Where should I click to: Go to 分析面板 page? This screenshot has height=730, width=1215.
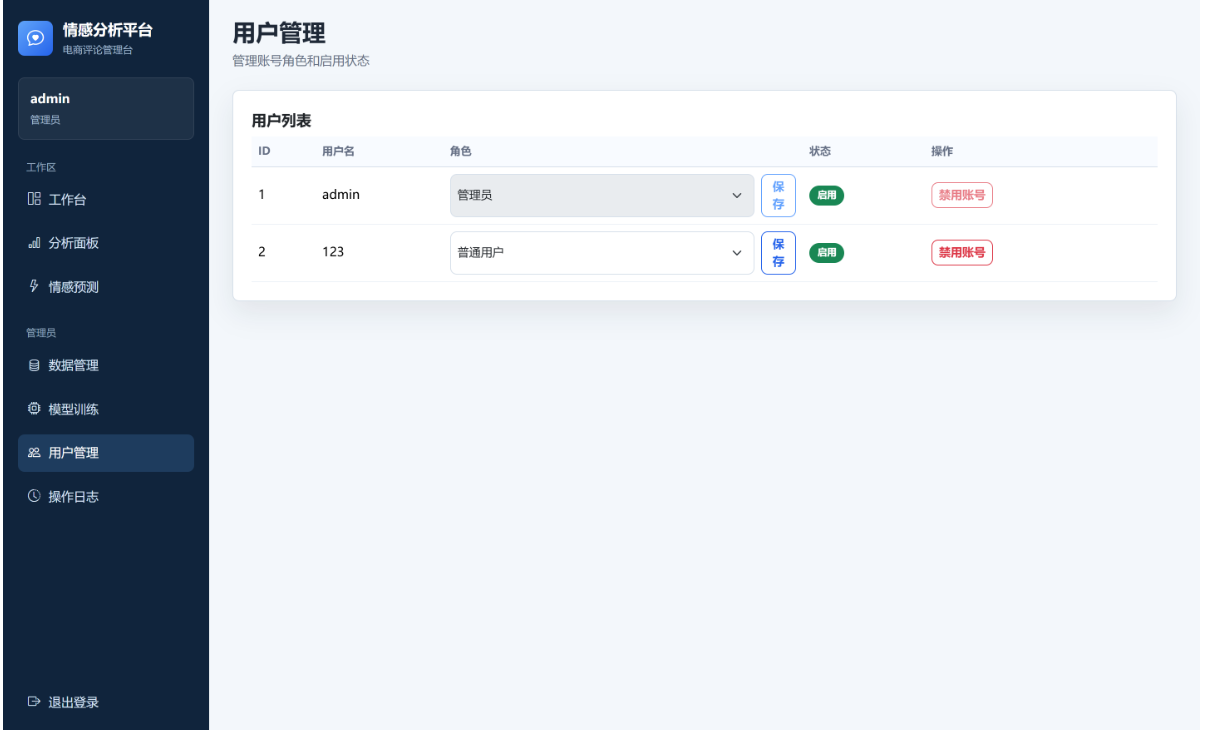pos(106,243)
